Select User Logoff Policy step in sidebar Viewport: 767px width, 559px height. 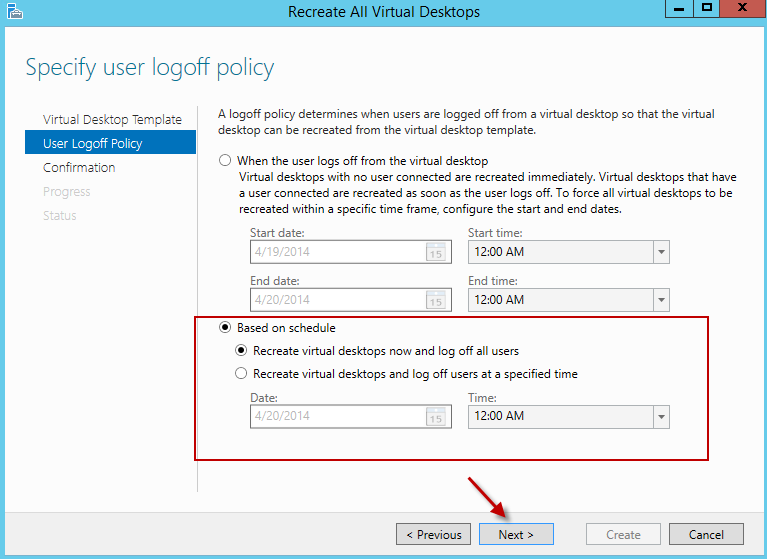pyautogui.click(x=93, y=144)
